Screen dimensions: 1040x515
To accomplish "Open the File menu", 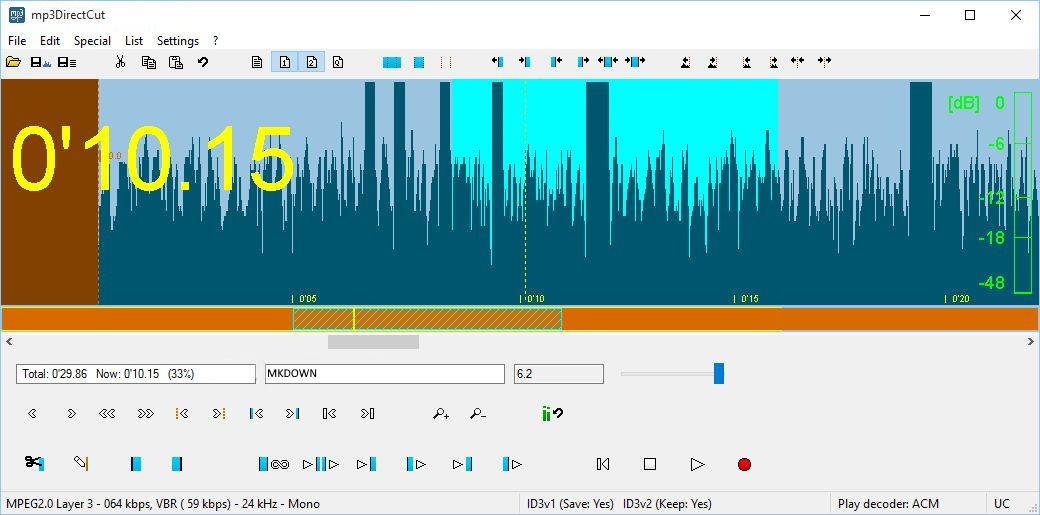I will point(17,40).
